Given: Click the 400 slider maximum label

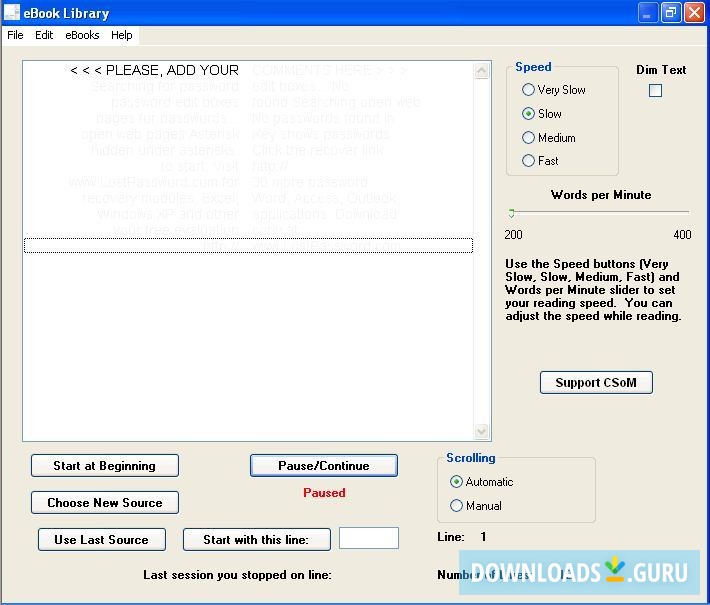Looking at the screenshot, I should tap(682, 235).
